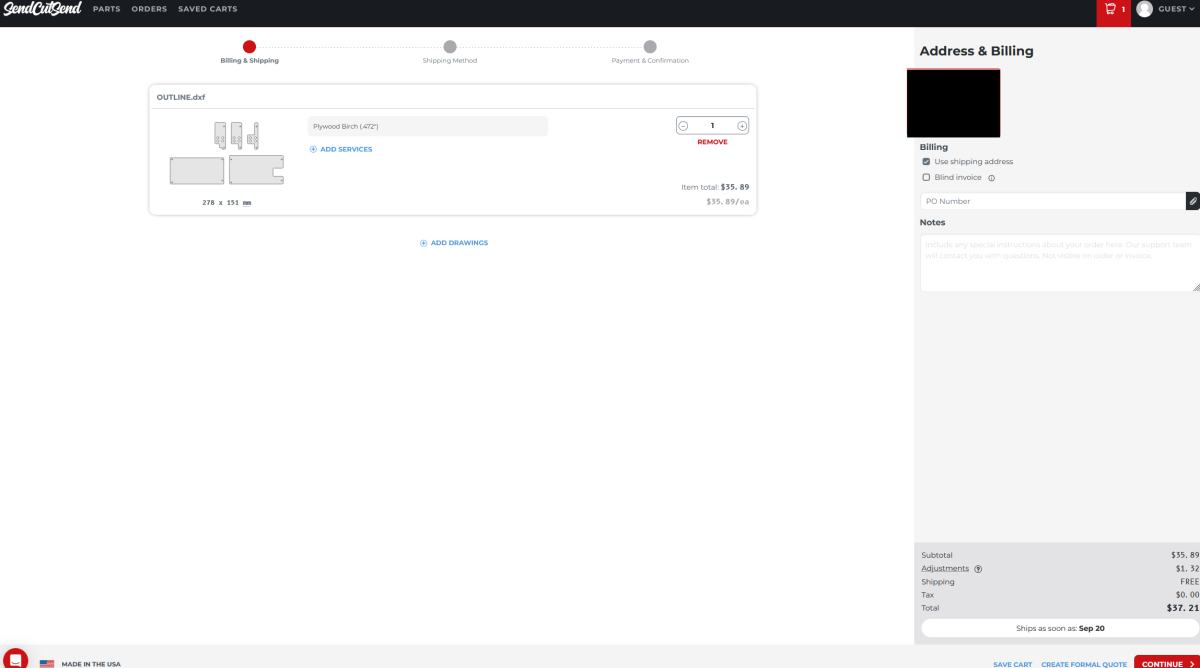This screenshot has width=1200, height=668.
Task: Click the Blind invoice info icon
Action: (x=991, y=178)
